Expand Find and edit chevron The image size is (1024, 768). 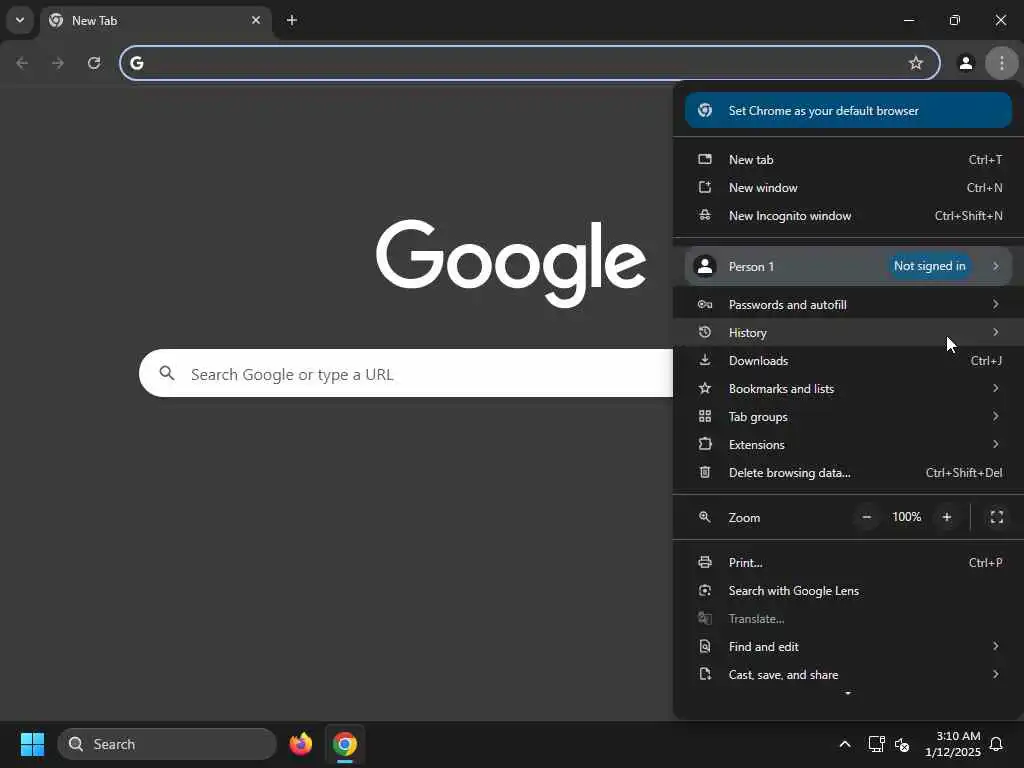[x=995, y=647]
